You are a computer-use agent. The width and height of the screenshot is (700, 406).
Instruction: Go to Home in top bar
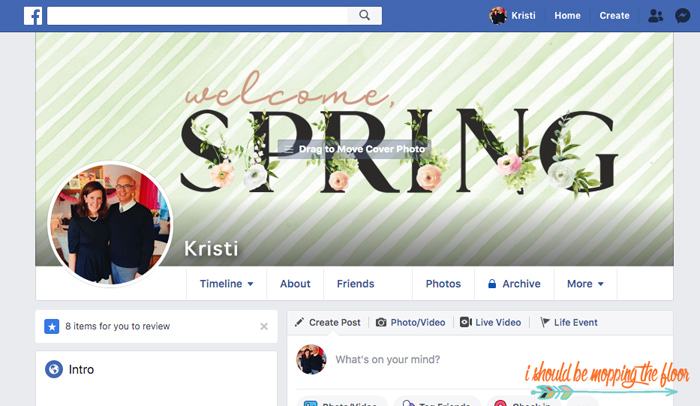pos(567,16)
